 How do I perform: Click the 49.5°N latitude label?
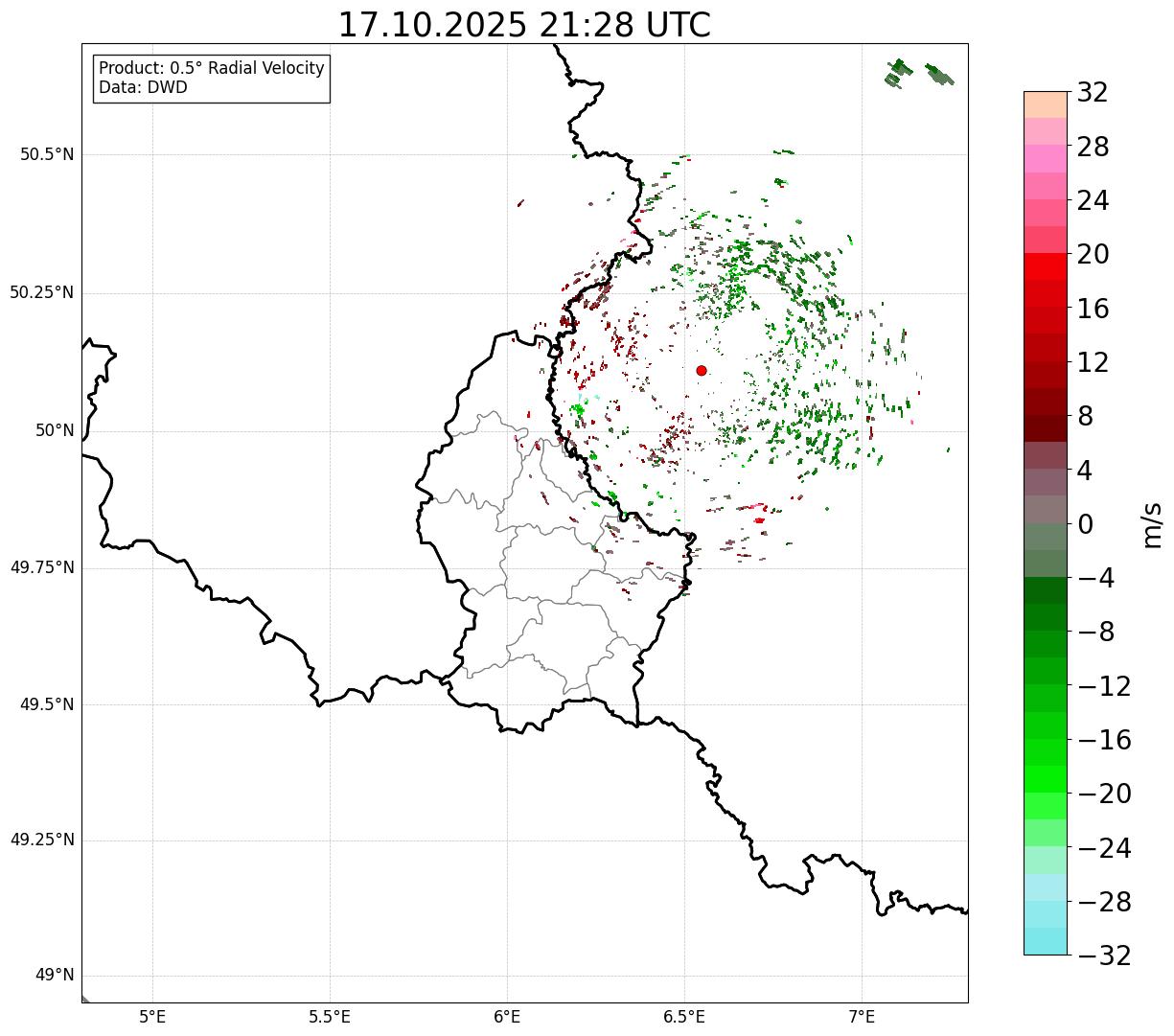point(47,704)
